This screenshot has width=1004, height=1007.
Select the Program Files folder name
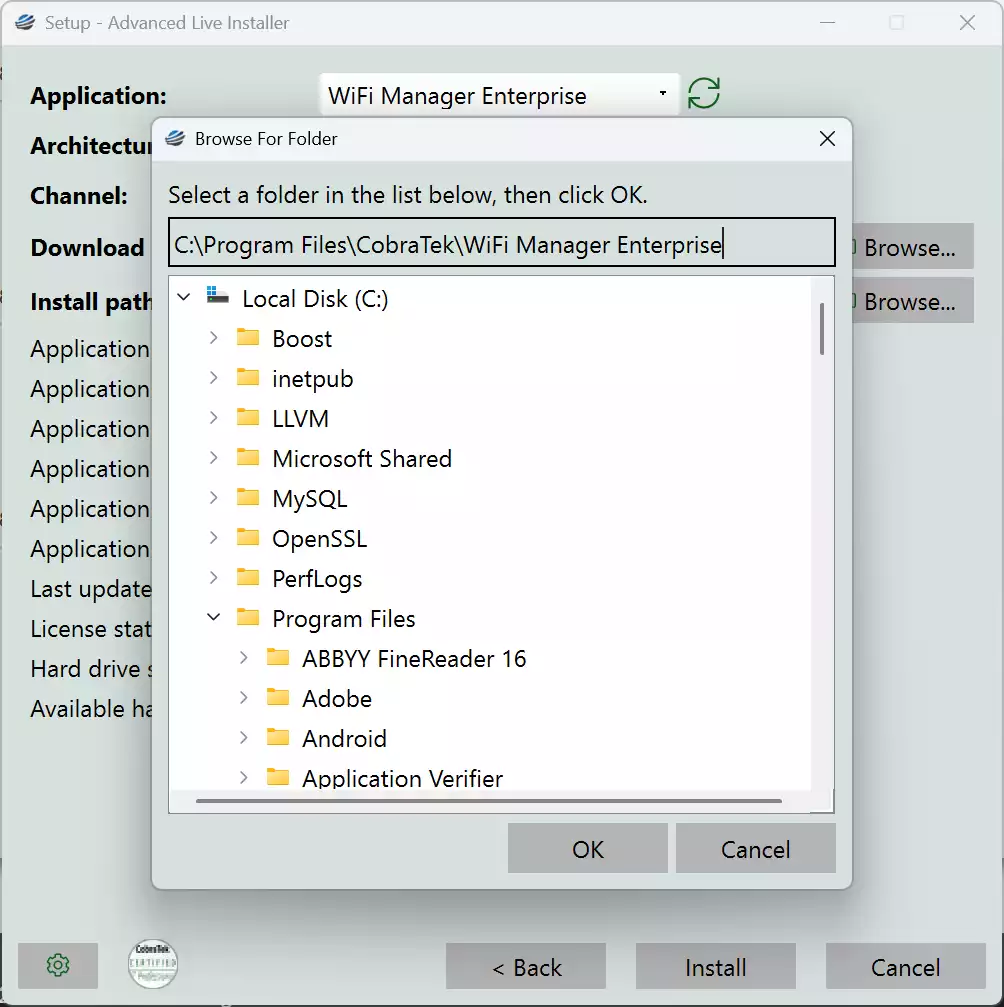click(x=344, y=618)
